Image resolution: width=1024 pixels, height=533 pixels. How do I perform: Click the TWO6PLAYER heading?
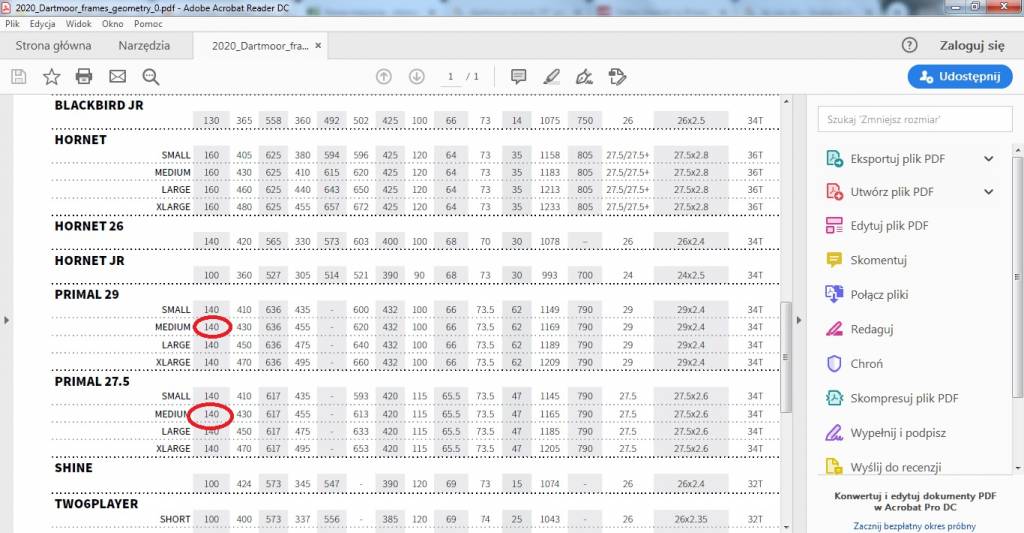[x=97, y=504]
